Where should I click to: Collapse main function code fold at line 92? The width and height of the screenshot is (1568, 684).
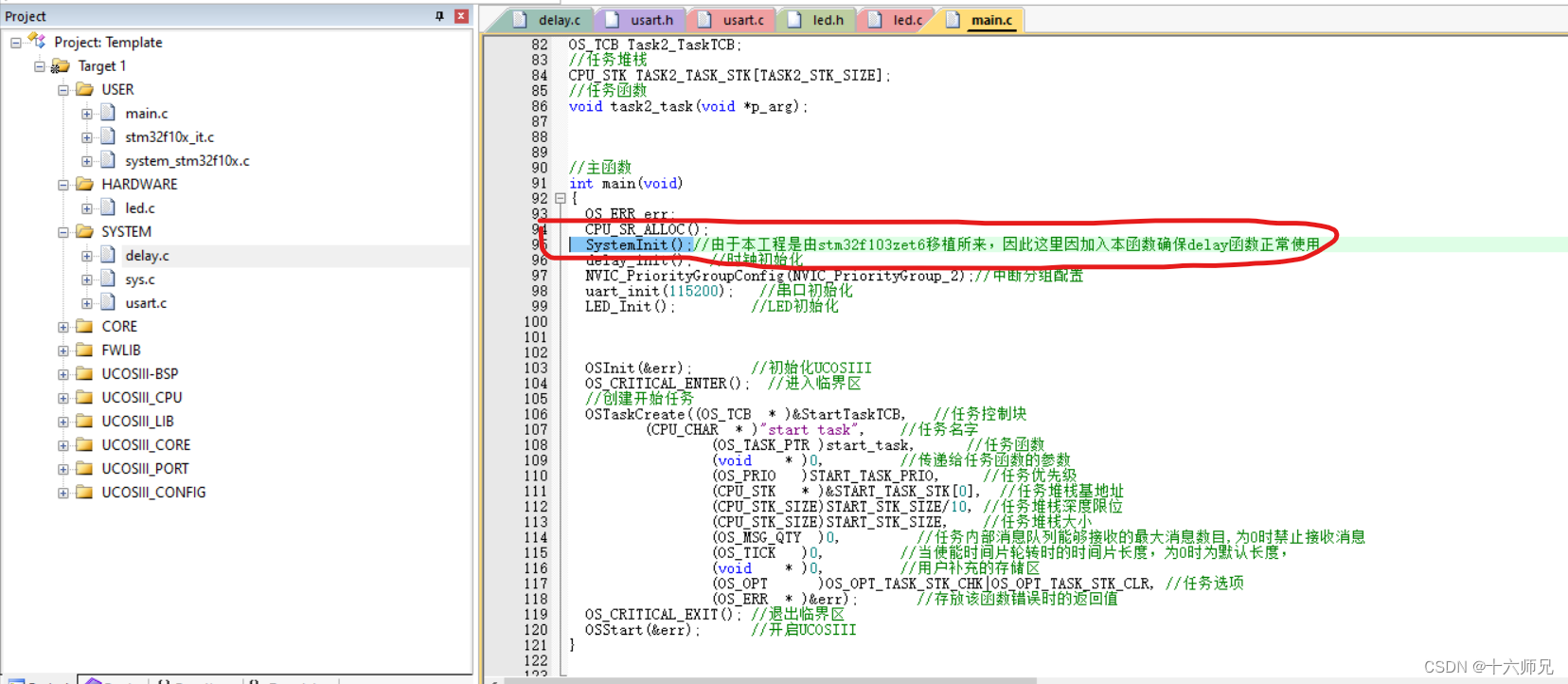pyautogui.click(x=560, y=199)
